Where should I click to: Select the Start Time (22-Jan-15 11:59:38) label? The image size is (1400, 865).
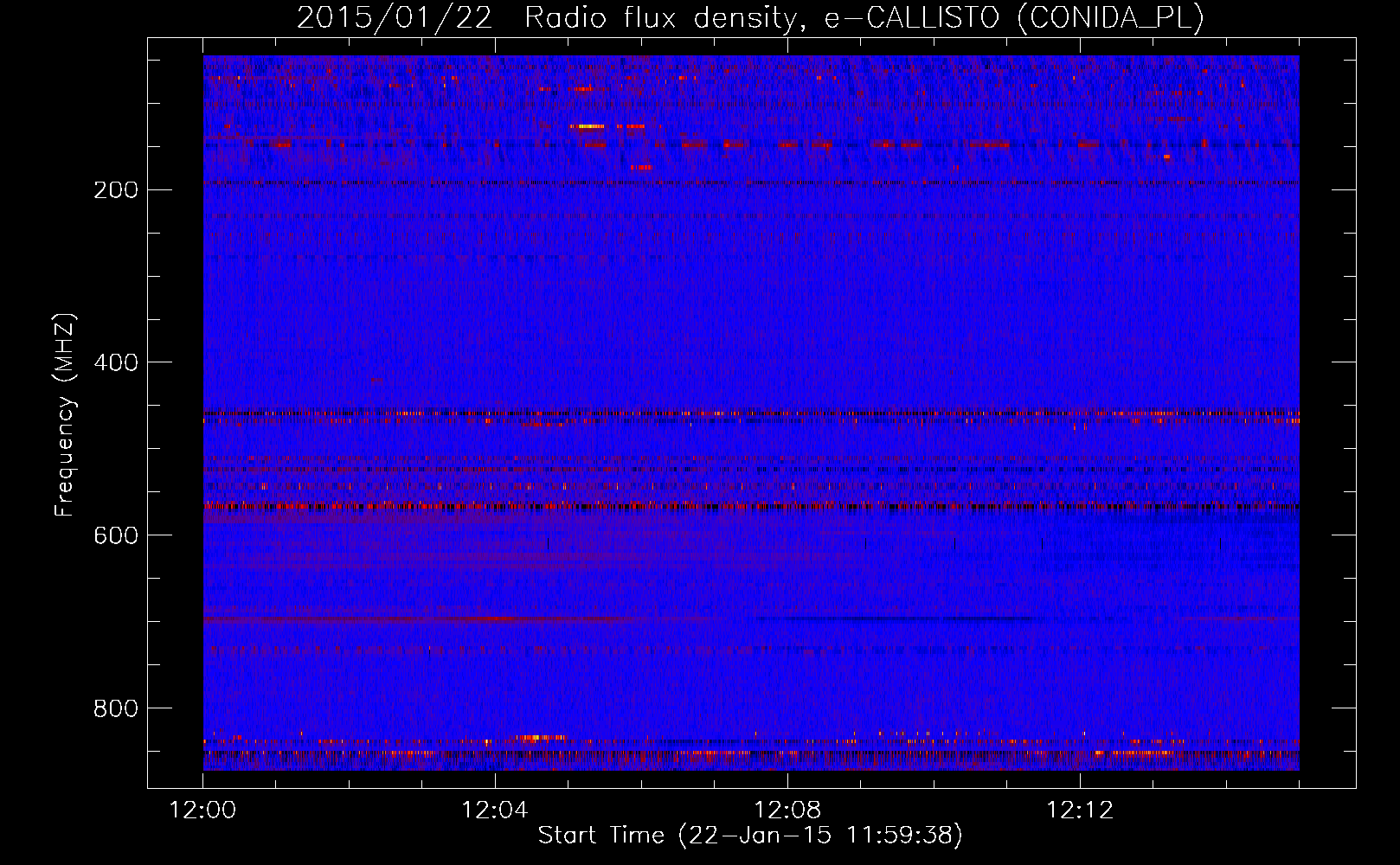pyautogui.click(x=750, y=836)
